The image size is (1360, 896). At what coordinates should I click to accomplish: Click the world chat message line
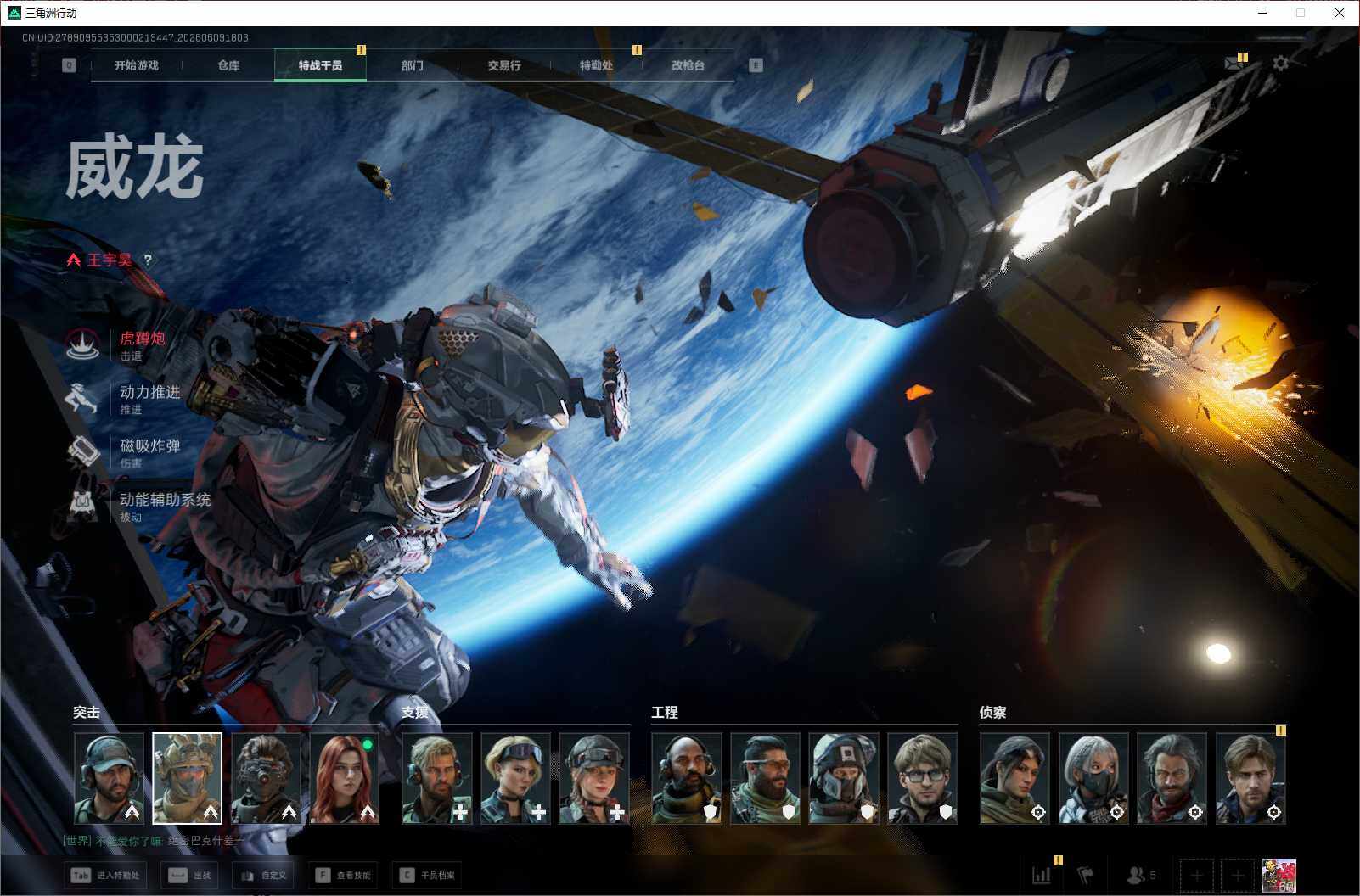[x=154, y=841]
